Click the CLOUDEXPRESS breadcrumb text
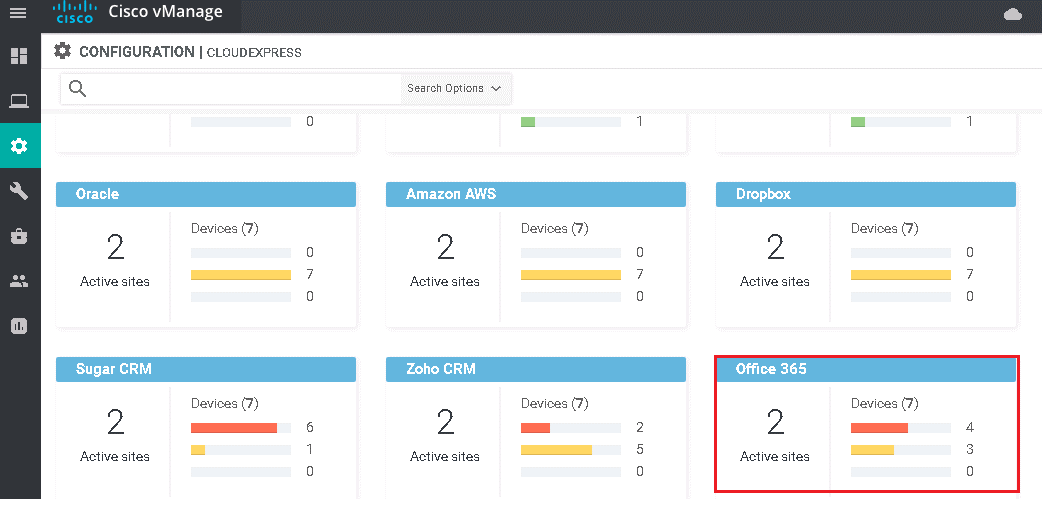 click(254, 53)
